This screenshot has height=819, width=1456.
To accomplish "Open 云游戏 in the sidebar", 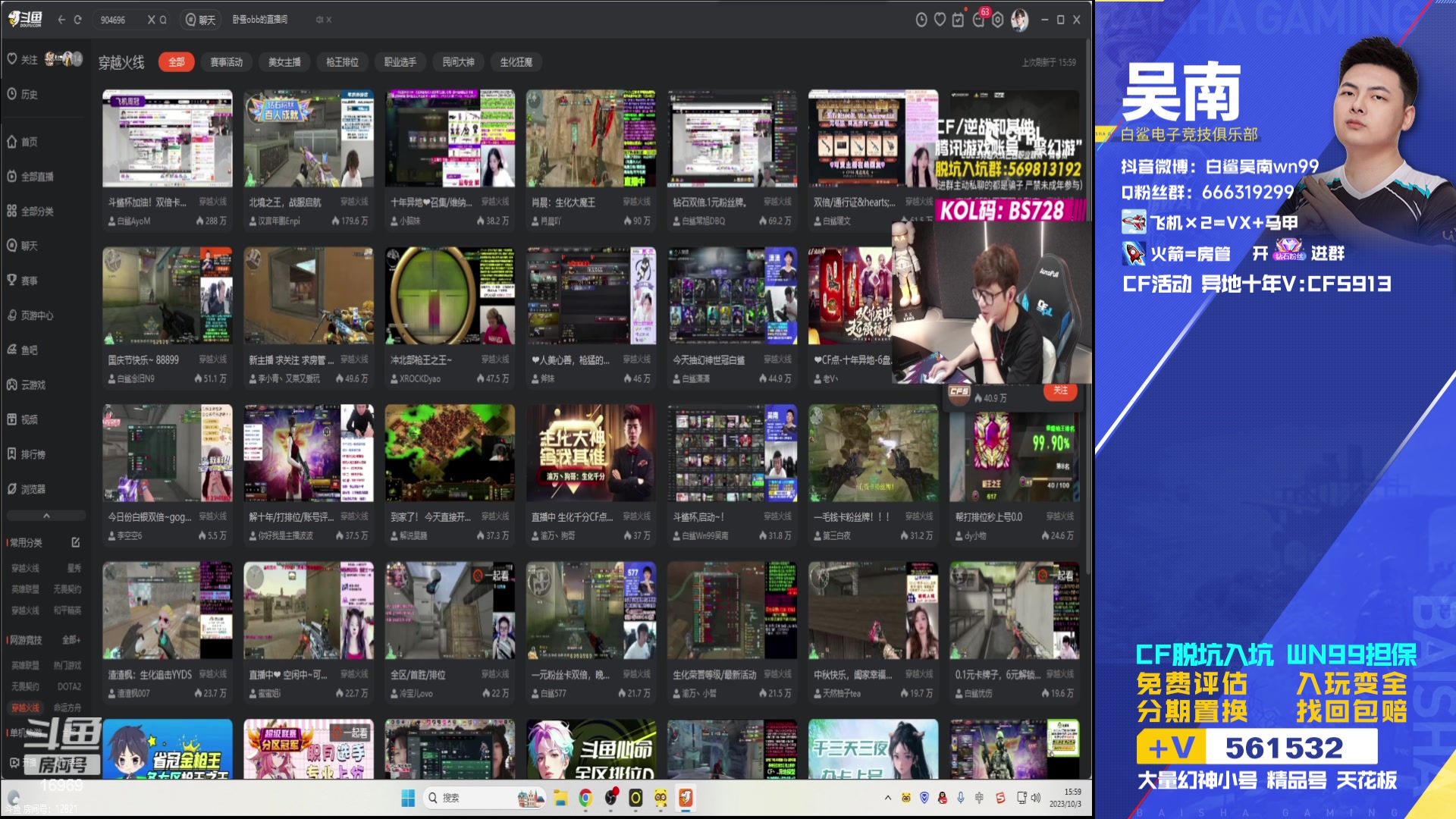I will coord(27,385).
